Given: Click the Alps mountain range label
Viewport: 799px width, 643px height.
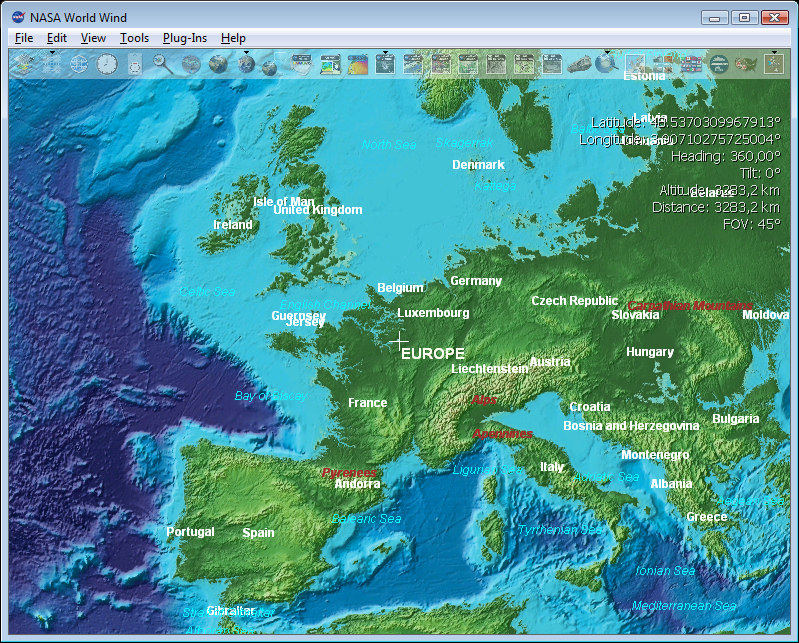Looking at the screenshot, I should click(x=484, y=400).
